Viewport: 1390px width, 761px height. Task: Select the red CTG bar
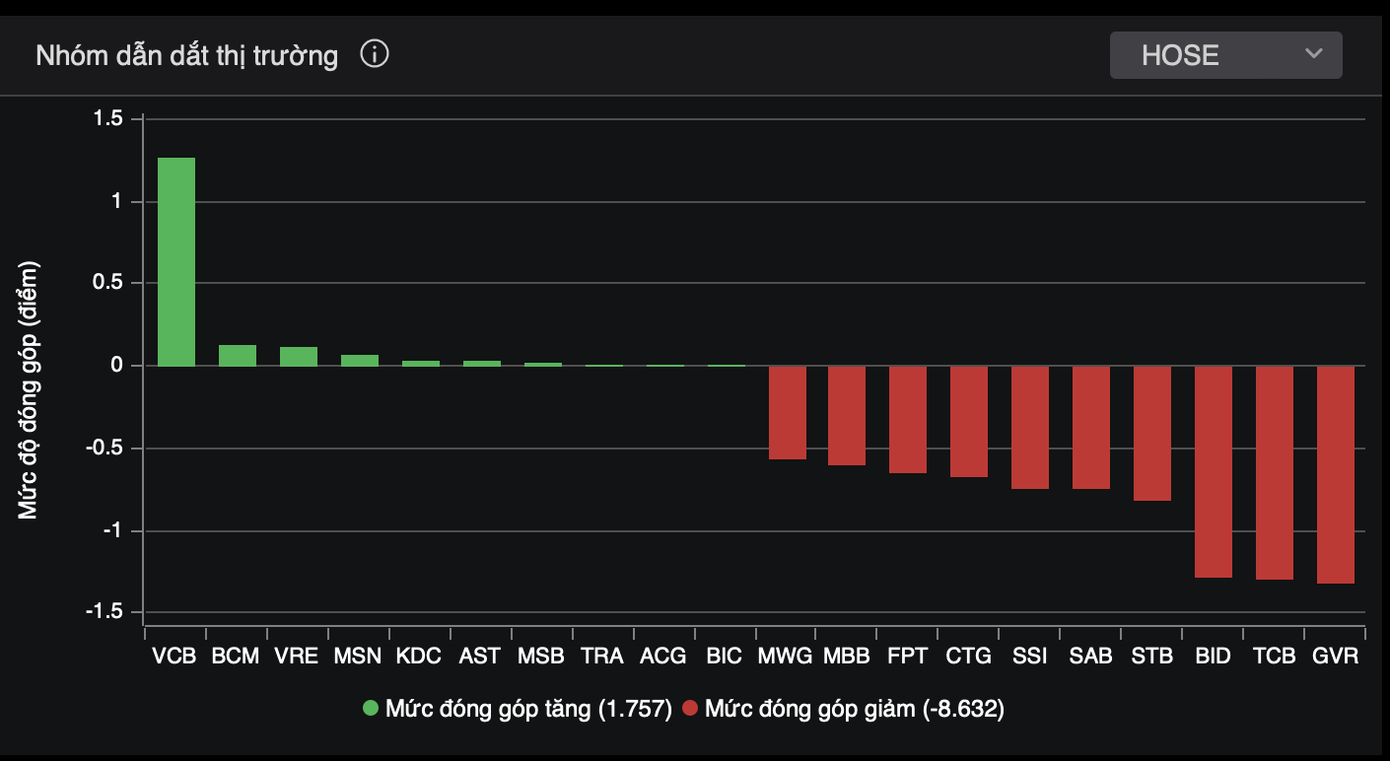pos(969,421)
